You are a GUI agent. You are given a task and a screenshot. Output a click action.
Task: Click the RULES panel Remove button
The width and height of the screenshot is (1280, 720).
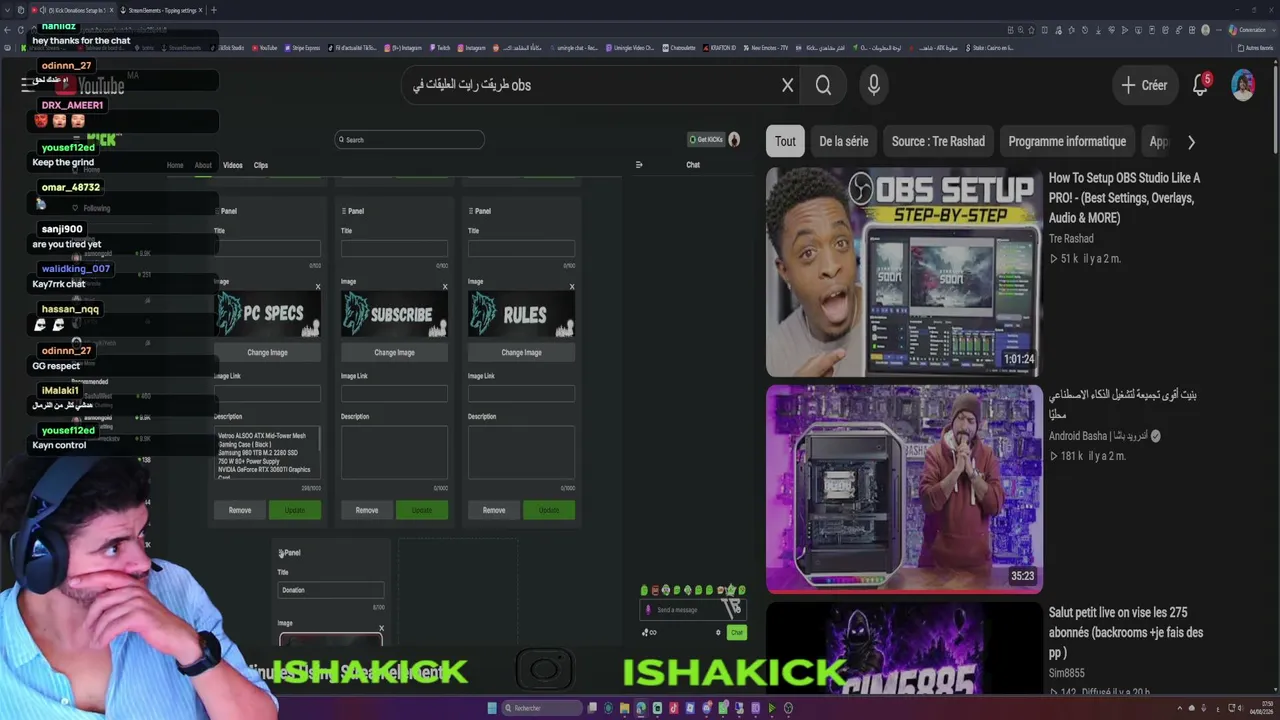(494, 510)
